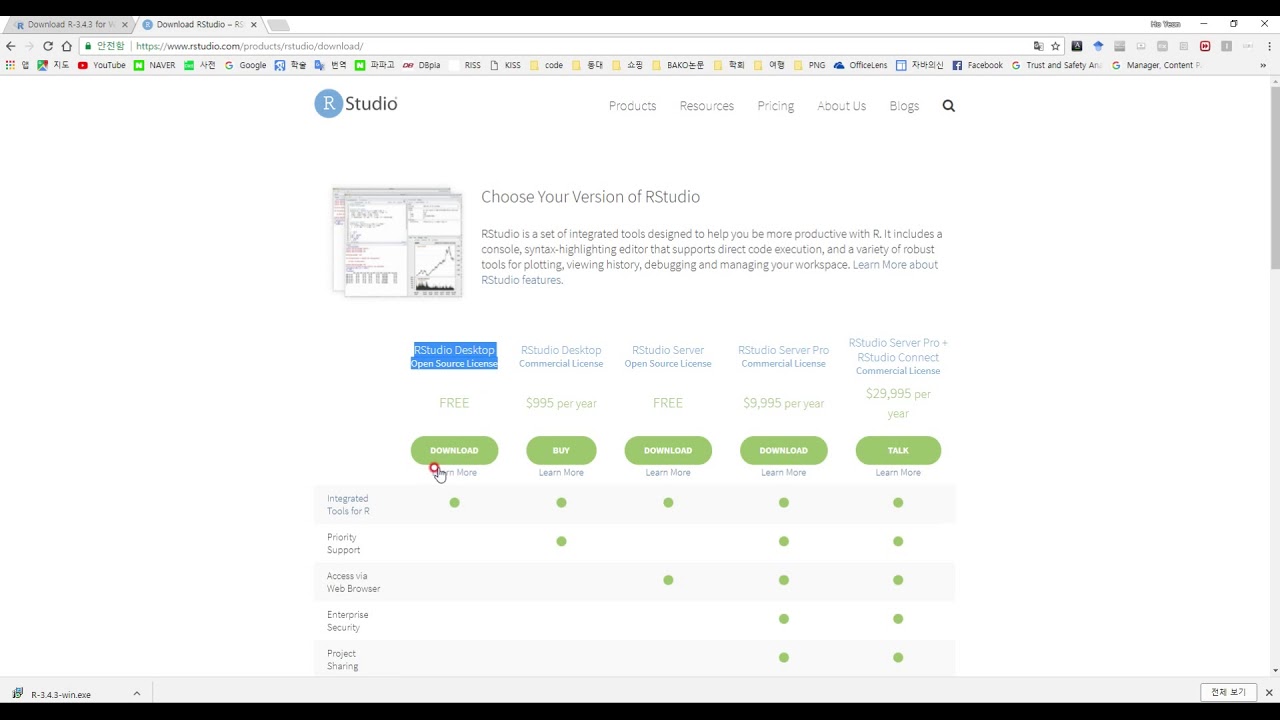Open the NAVER bookmark
The image size is (1280, 720).
pos(155,65)
